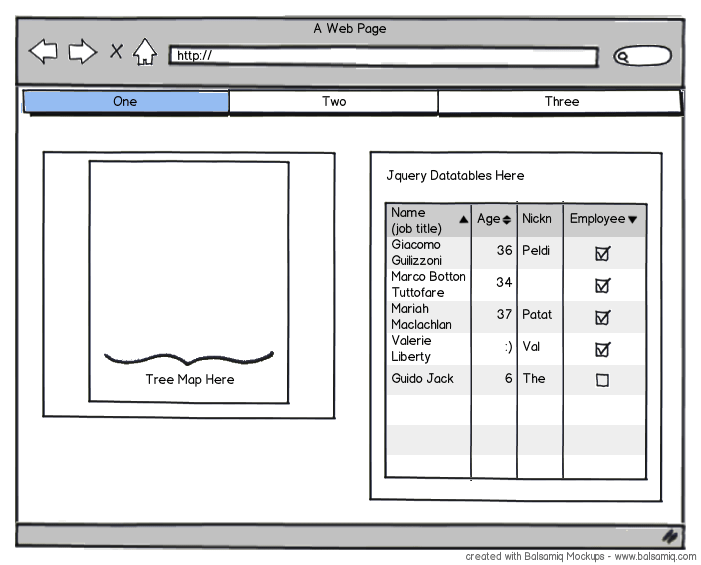The height and width of the screenshot is (565, 701).
Task: Sort the Age column
Action: tap(494, 219)
